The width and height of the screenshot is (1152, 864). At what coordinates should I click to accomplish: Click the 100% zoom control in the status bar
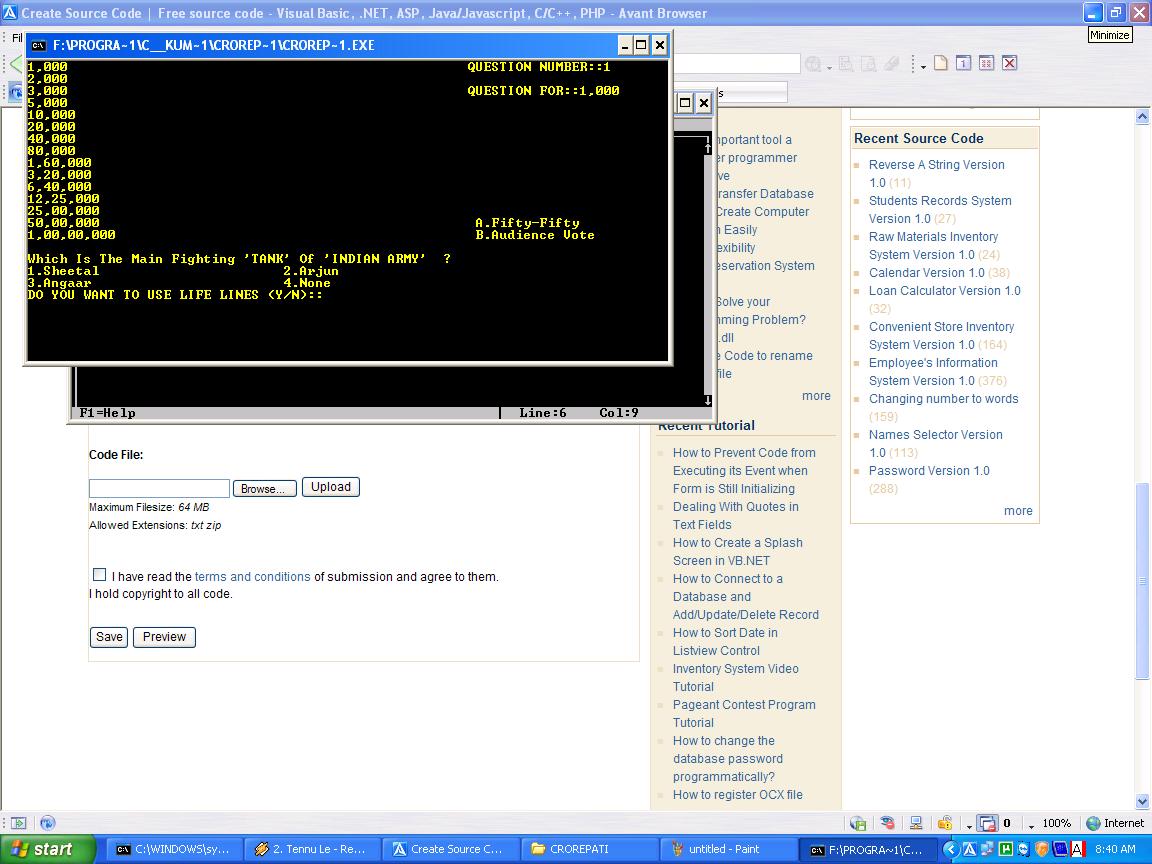point(1056,823)
